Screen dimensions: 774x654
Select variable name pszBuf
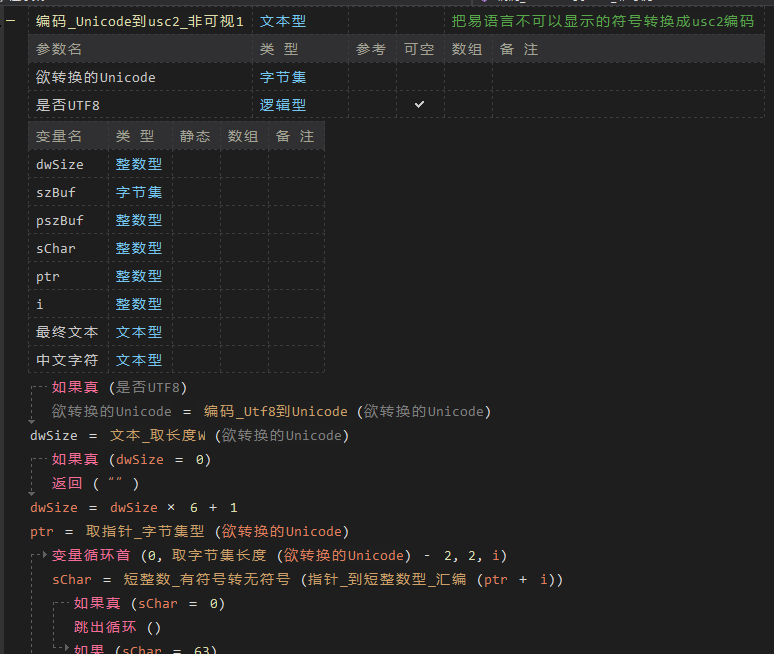60,221
